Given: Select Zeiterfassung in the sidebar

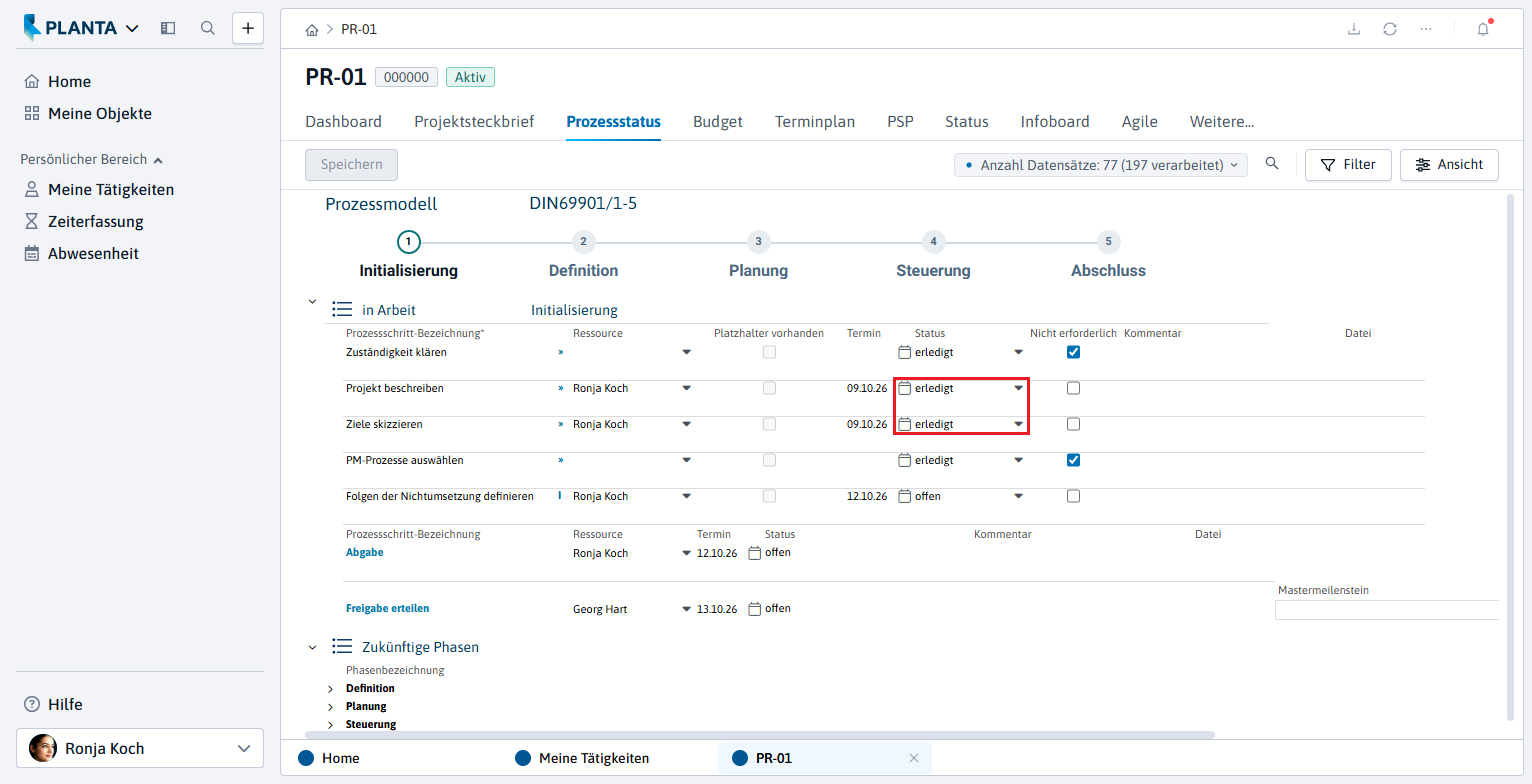Looking at the screenshot, I should (x=96, y=221).
